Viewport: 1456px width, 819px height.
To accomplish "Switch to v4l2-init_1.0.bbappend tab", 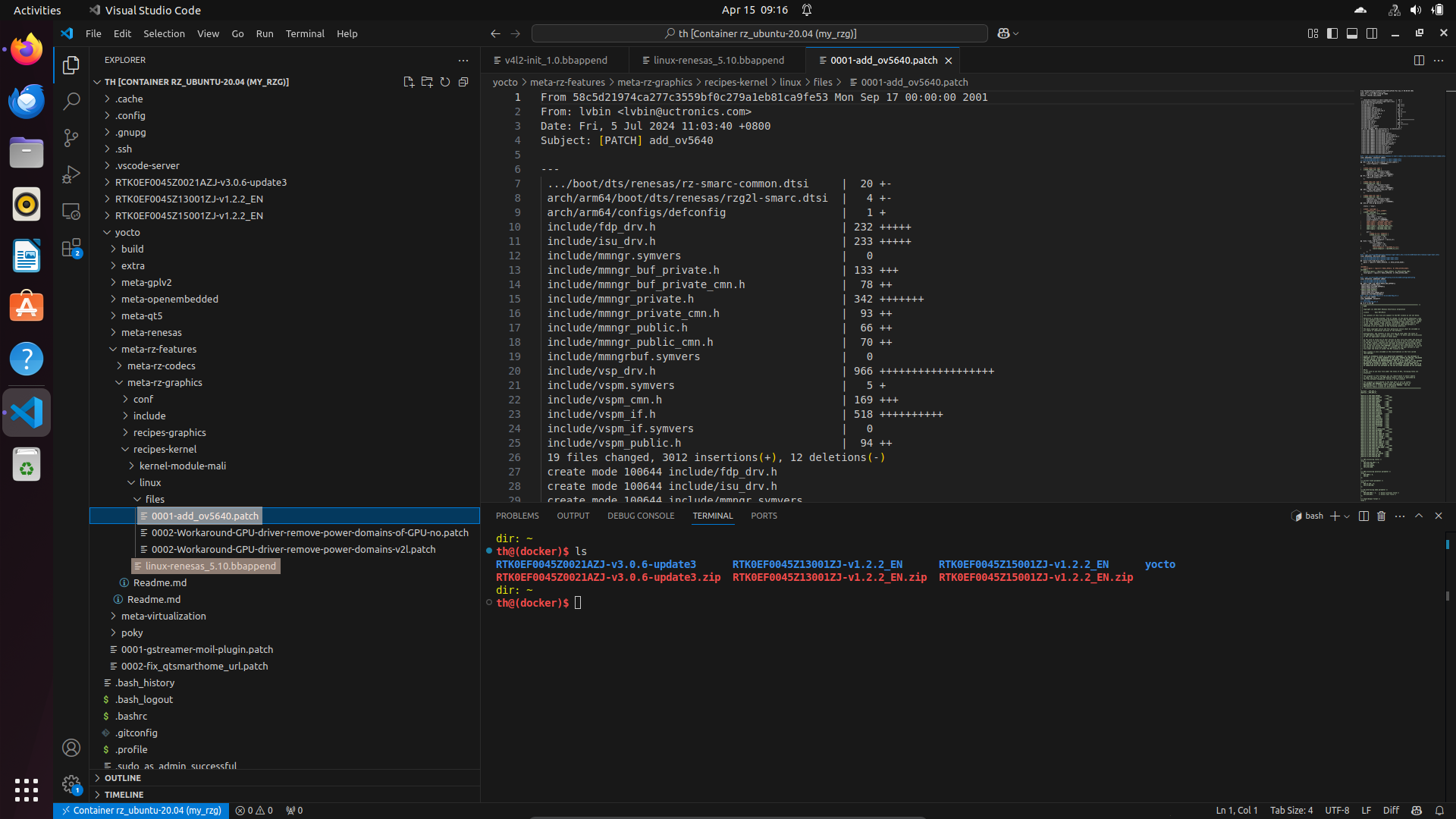I will click(556, 60).
